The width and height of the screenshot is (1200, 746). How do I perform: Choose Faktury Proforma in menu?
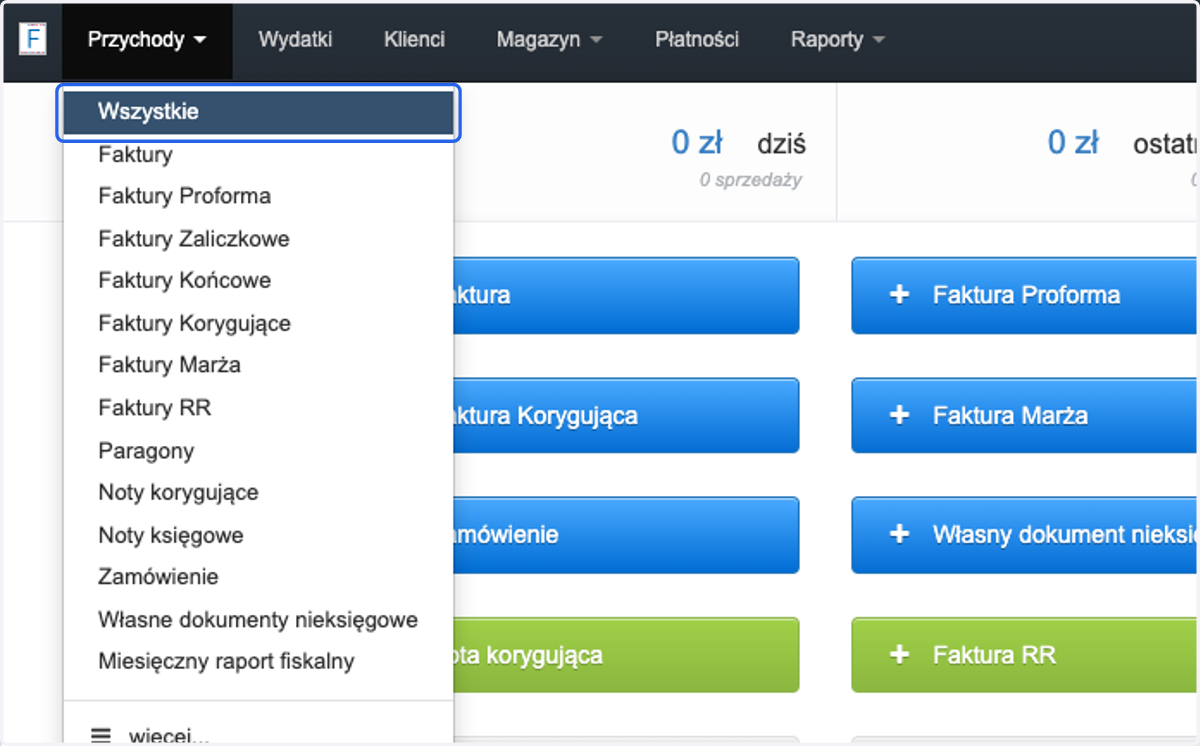[x=258, y=196]
